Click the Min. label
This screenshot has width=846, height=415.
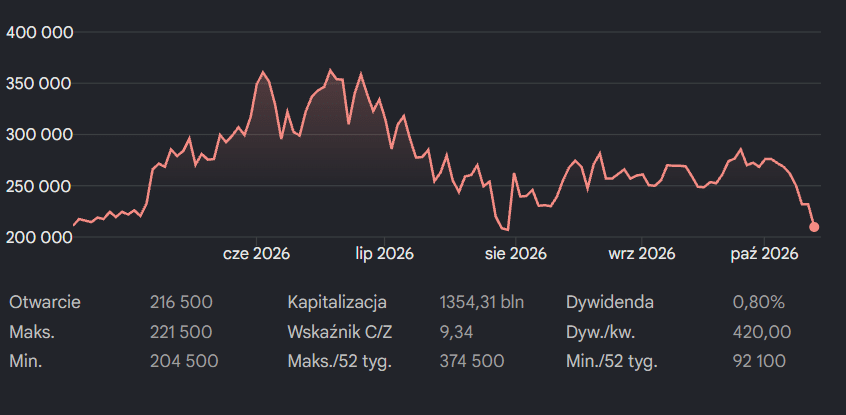[26, 361]
